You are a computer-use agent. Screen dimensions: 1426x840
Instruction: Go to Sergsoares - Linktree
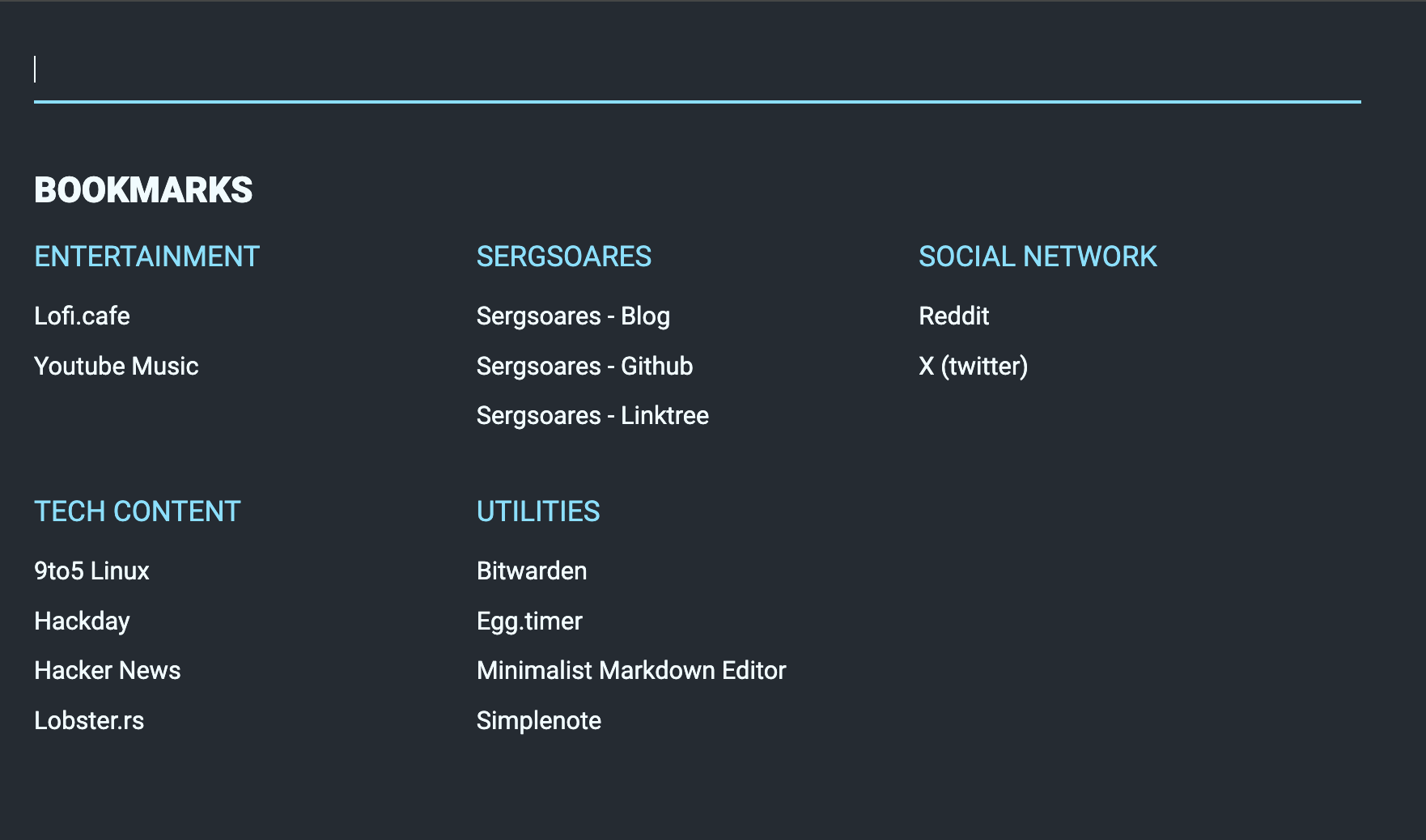coord(592,415)
